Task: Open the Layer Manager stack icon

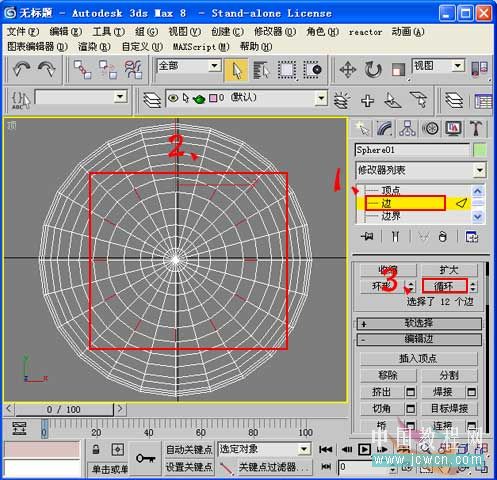Action: (x=152, y=100)
